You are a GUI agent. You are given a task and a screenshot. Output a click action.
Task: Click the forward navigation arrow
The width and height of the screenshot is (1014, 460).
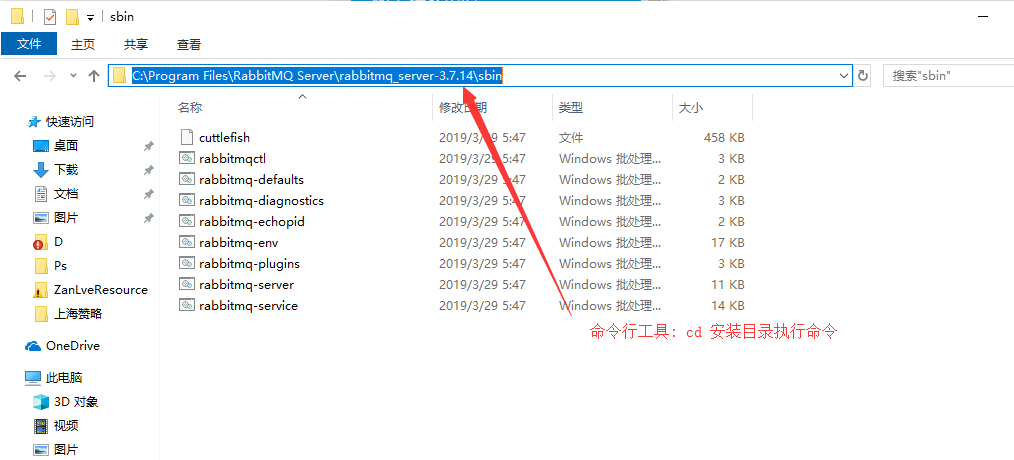pos(49,76)
